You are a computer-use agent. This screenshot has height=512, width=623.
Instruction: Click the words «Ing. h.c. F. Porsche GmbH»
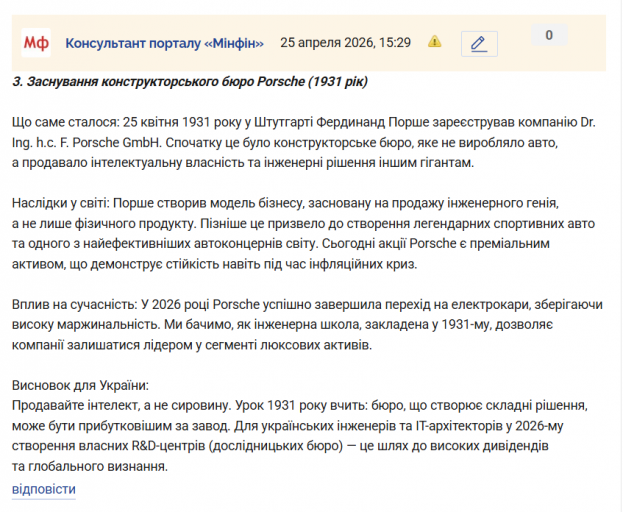tap(87, 142)
